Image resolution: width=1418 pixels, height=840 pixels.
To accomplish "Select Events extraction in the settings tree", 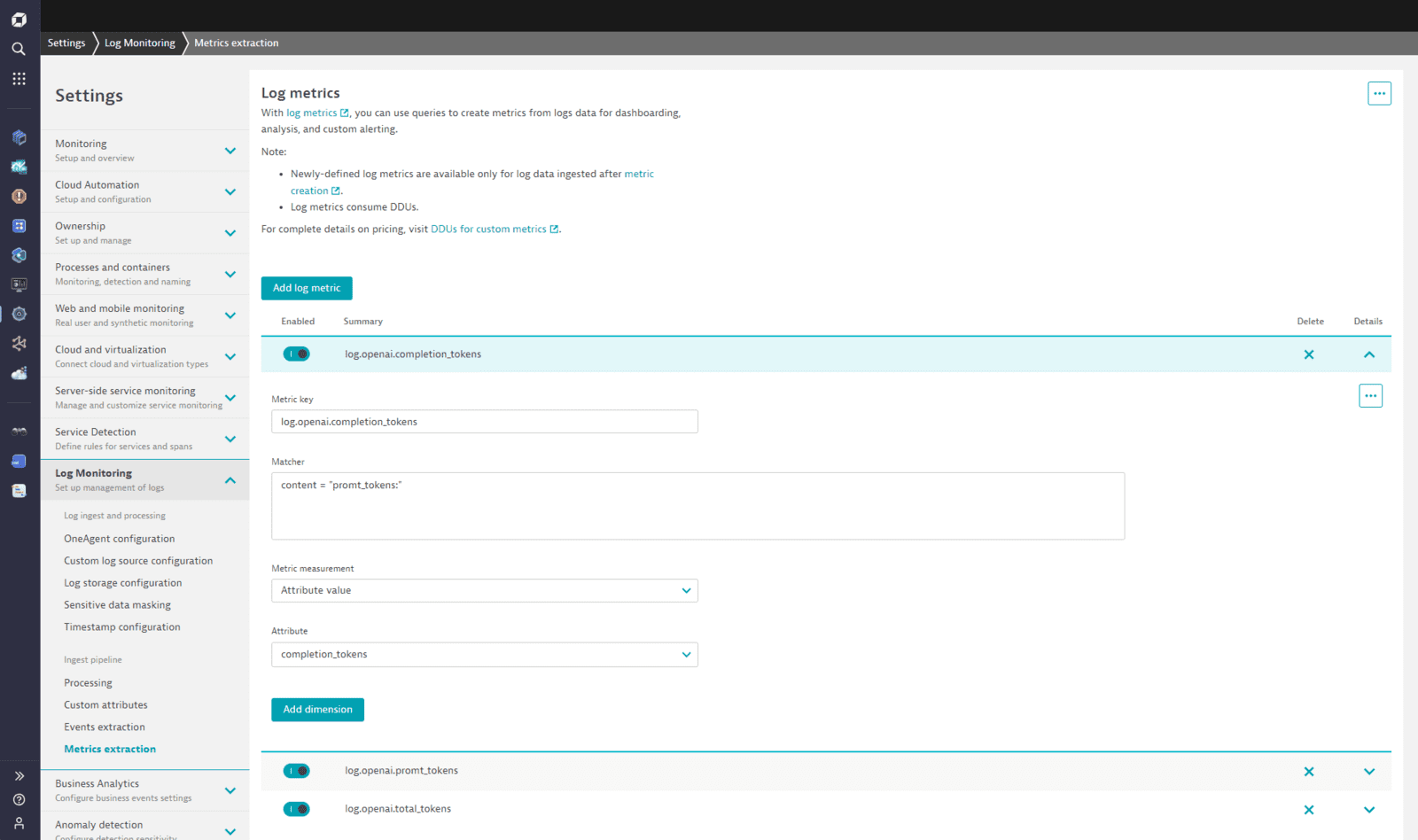I will (x=104, y=727).
